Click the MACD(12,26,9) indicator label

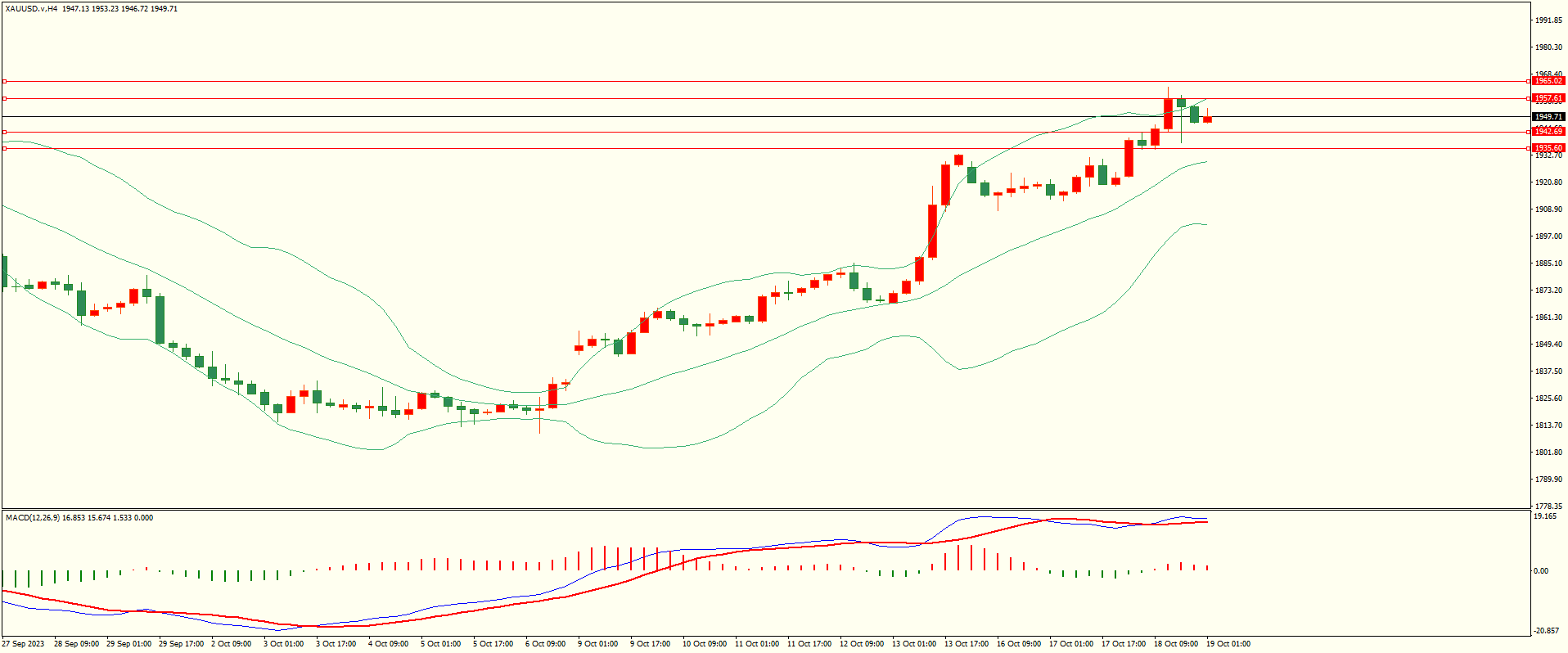pos(32,518)
